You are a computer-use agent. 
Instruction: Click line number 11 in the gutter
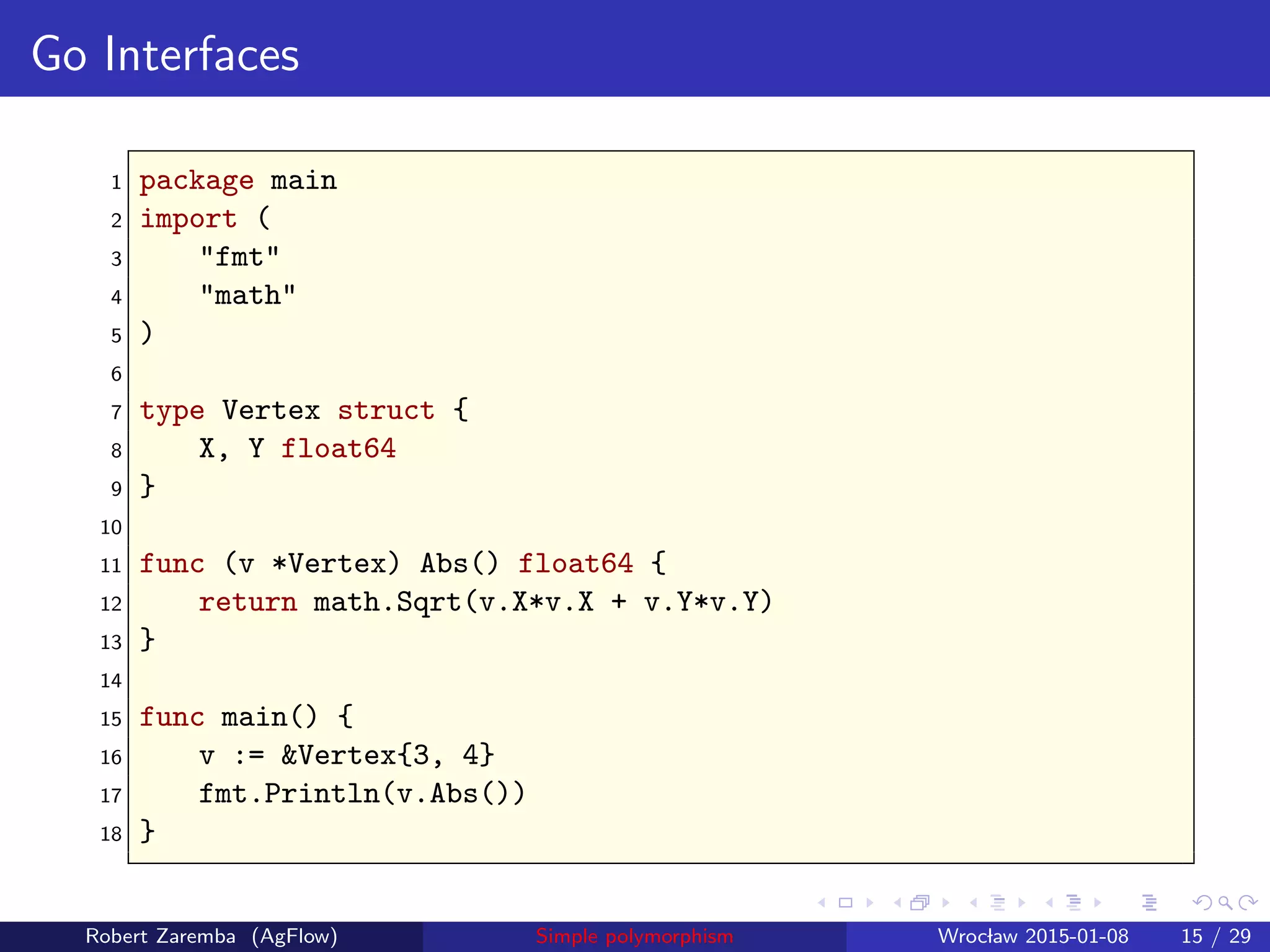tap(111, 565)
